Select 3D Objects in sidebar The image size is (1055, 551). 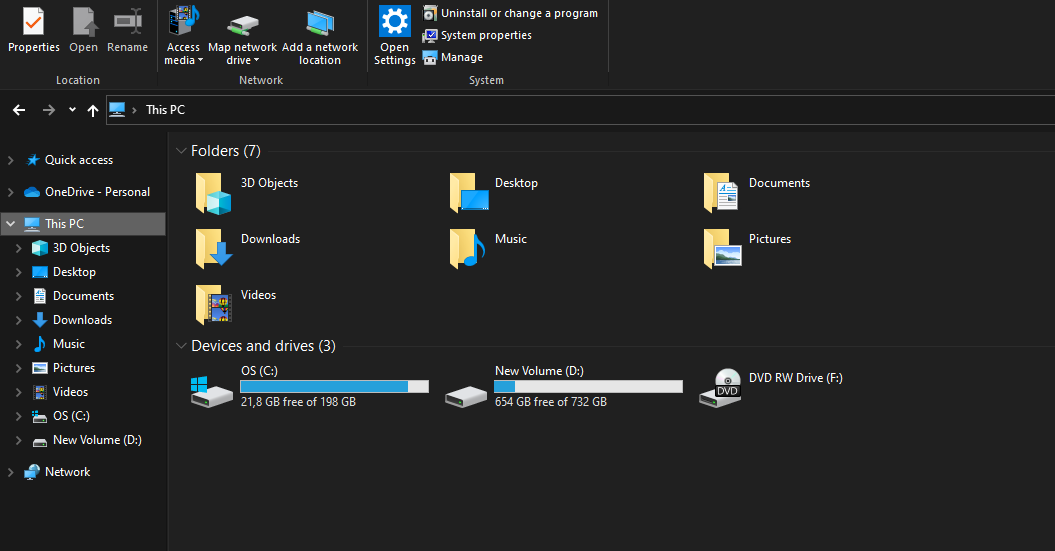(81, 248)
